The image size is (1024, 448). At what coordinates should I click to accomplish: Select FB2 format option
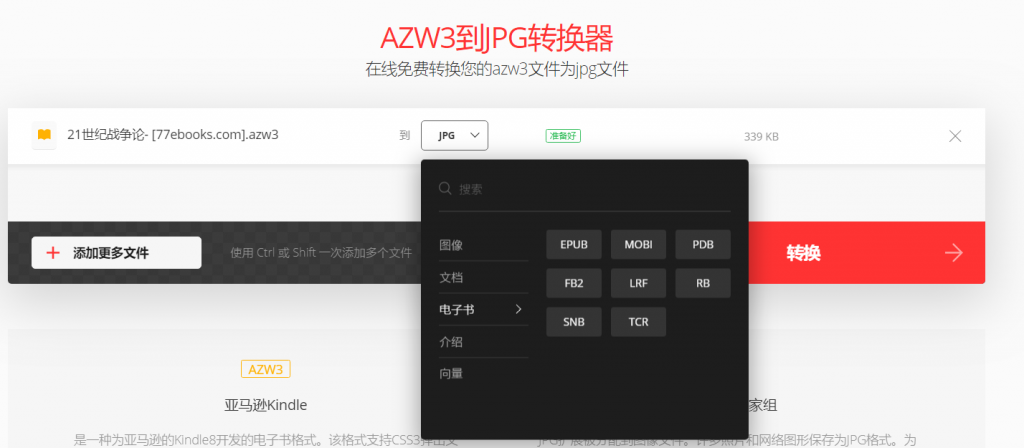(574, 283)
